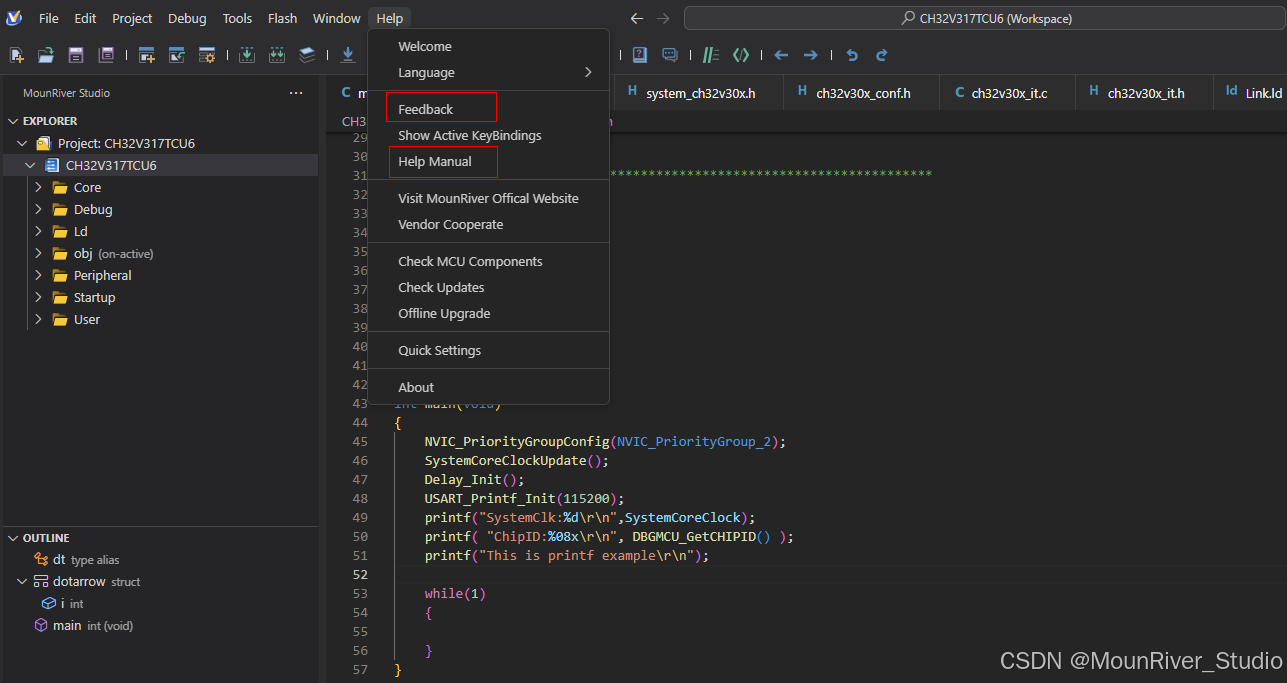Click the blue right arrow toolbar icon
This screenshot has height=683, width=1287.
click(x=811, y=55)
